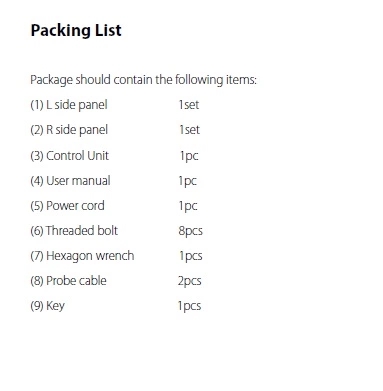Screen dimensions: 383x391
Task: Select the Key list item
Action: point(47,306)
